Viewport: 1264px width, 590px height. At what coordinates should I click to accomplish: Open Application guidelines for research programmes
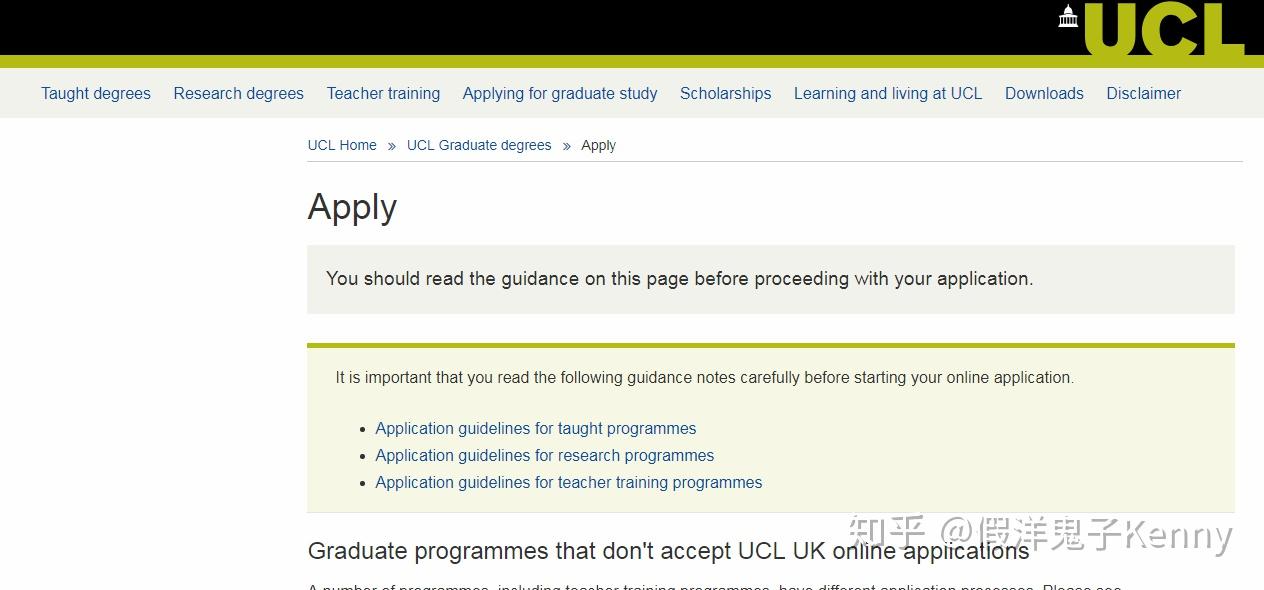pyautogui.click(x=544, y=455)
